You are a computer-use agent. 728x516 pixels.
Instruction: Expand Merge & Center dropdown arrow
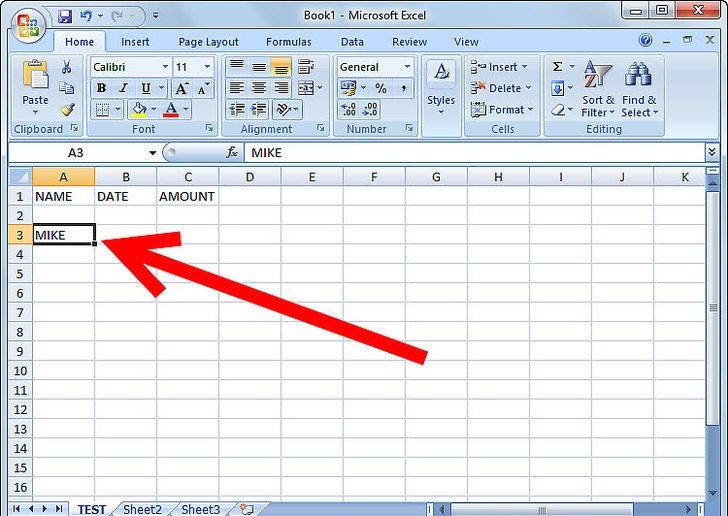click(x=320, y=88)
